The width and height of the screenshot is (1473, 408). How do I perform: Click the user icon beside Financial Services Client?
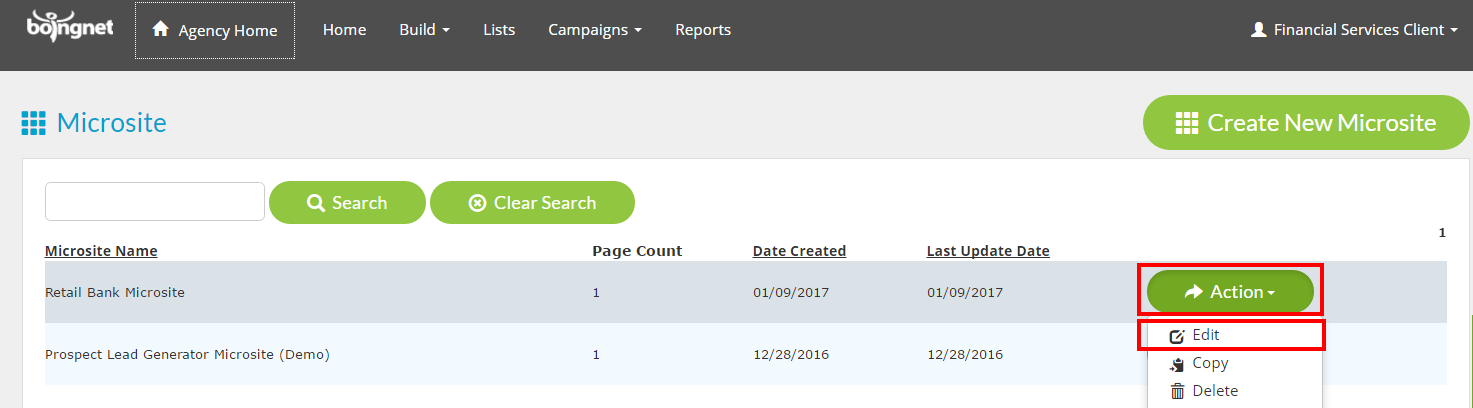click(x=1259, y=30)
